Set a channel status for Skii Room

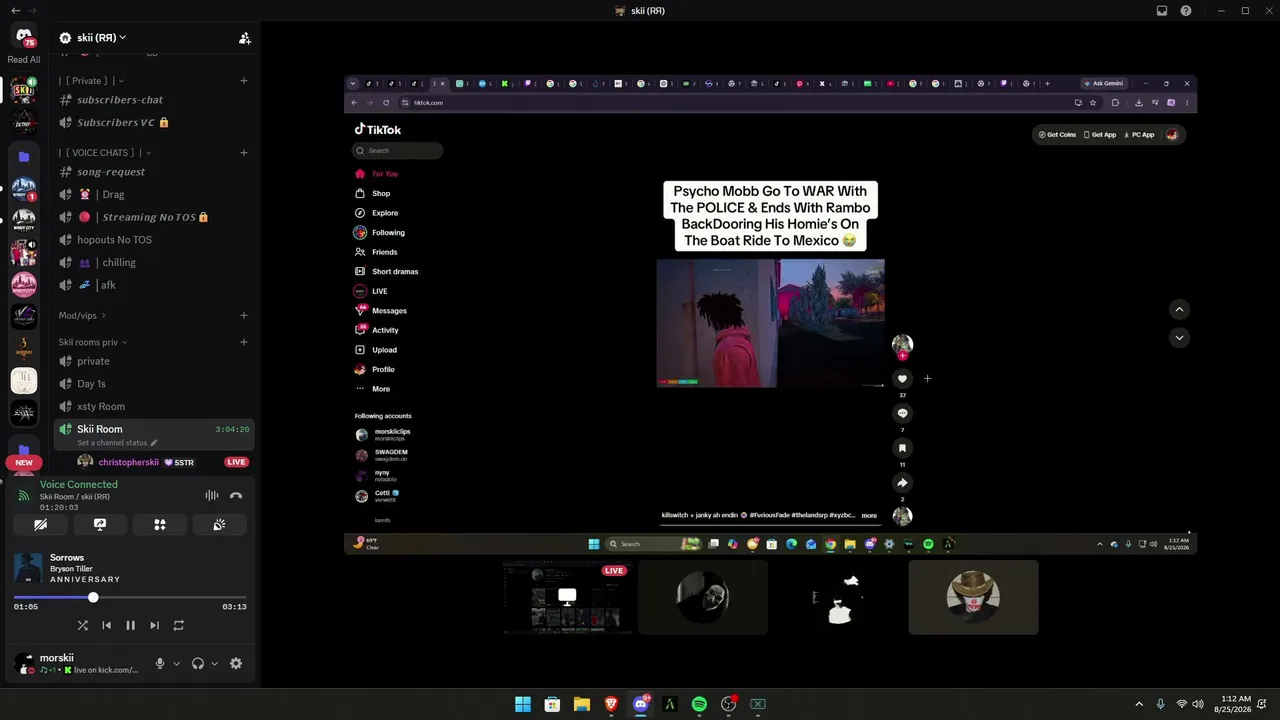[117, 443]
